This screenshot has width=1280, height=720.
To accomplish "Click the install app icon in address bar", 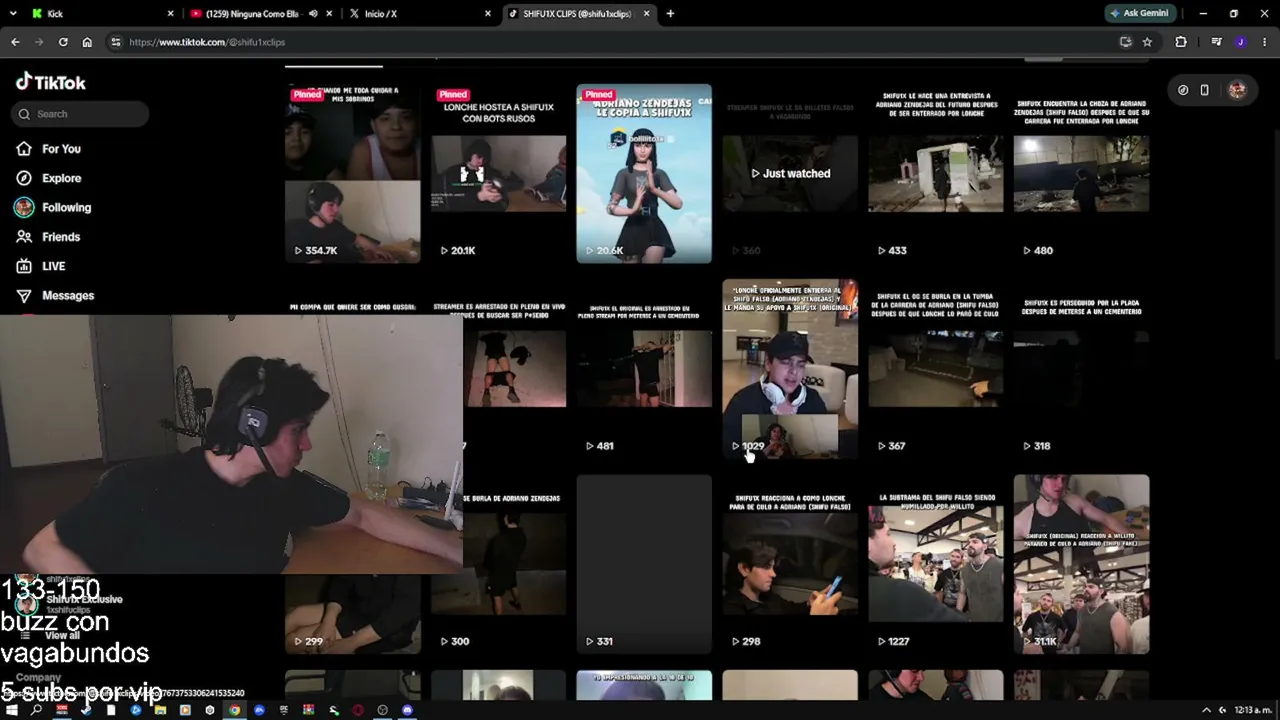I will coord(1125,42).
